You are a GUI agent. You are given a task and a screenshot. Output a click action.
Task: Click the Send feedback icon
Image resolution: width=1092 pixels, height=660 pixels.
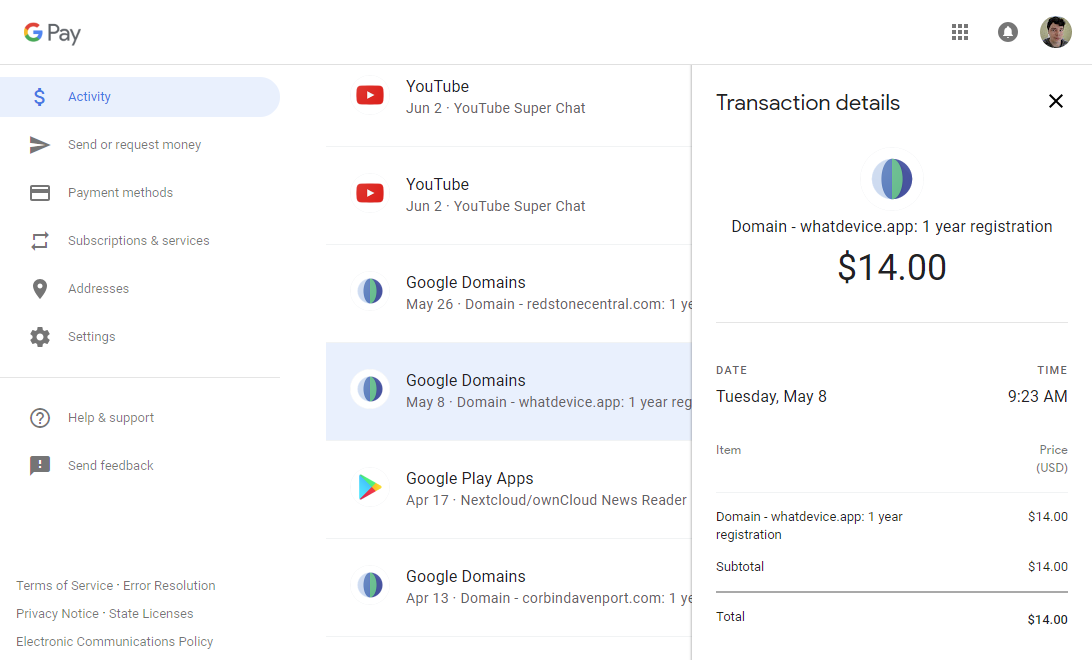tap(39, 465)
